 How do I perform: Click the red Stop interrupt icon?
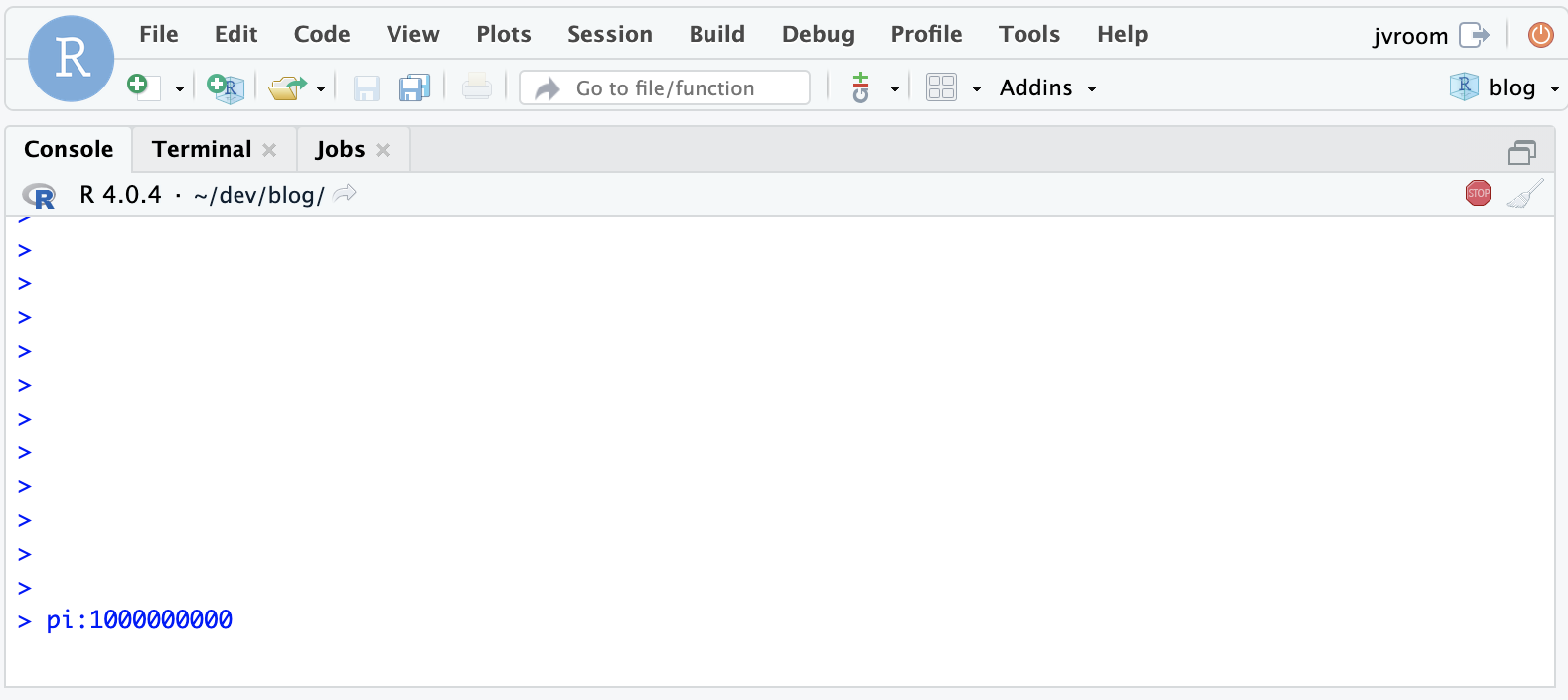1478,193
